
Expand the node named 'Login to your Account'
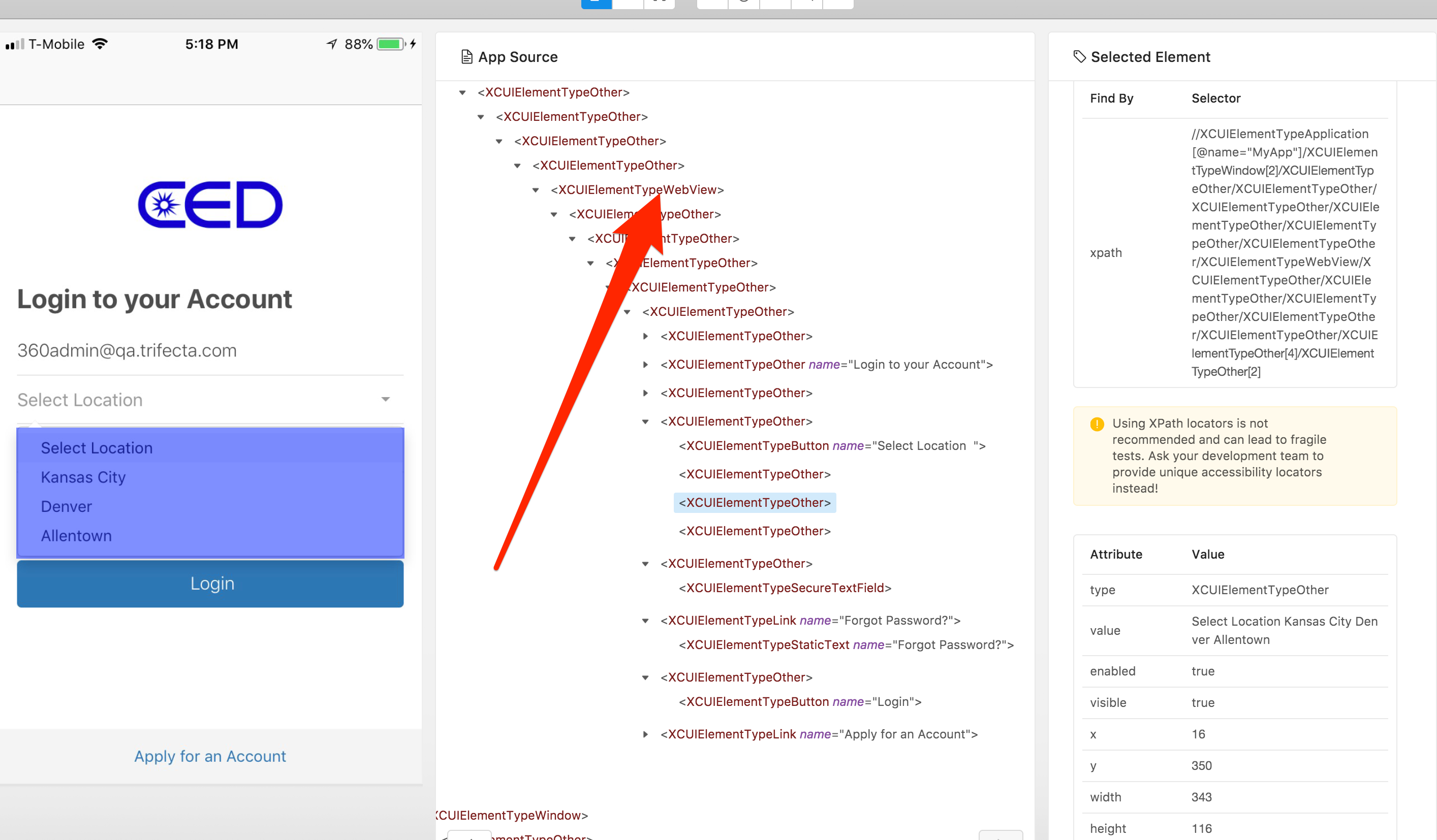point(645,364)
